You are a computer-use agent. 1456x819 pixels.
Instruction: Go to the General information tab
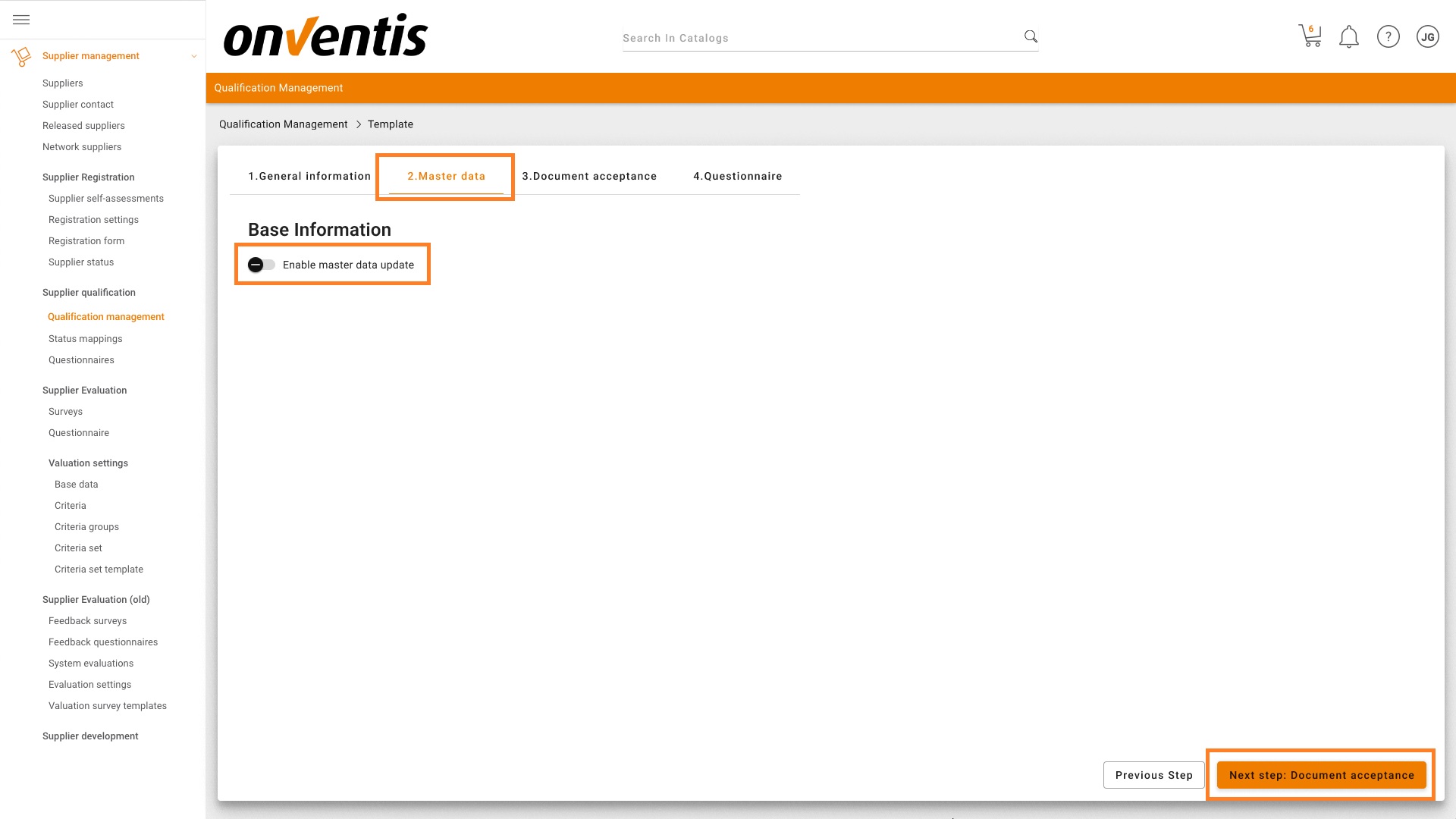point(309,176)
